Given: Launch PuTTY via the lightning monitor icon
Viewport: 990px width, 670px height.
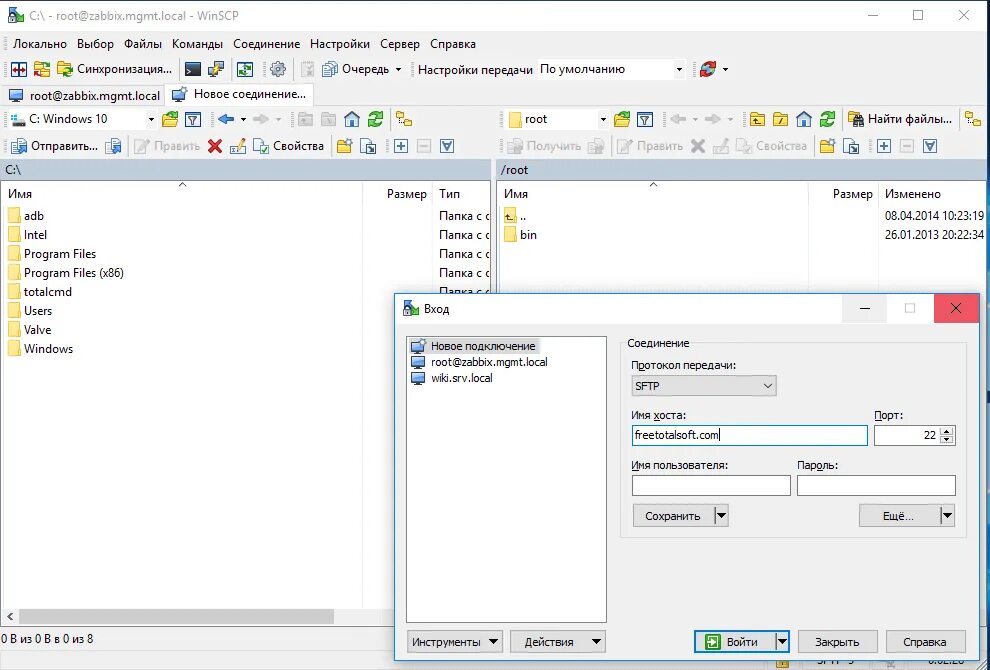Looking at the screenshot, I should point(216,69).
